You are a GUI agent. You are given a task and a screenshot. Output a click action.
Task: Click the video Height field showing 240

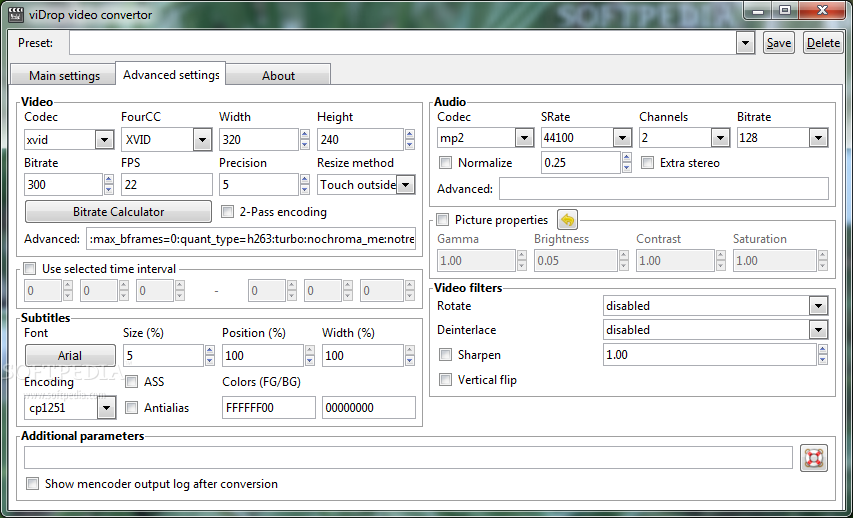360,140
